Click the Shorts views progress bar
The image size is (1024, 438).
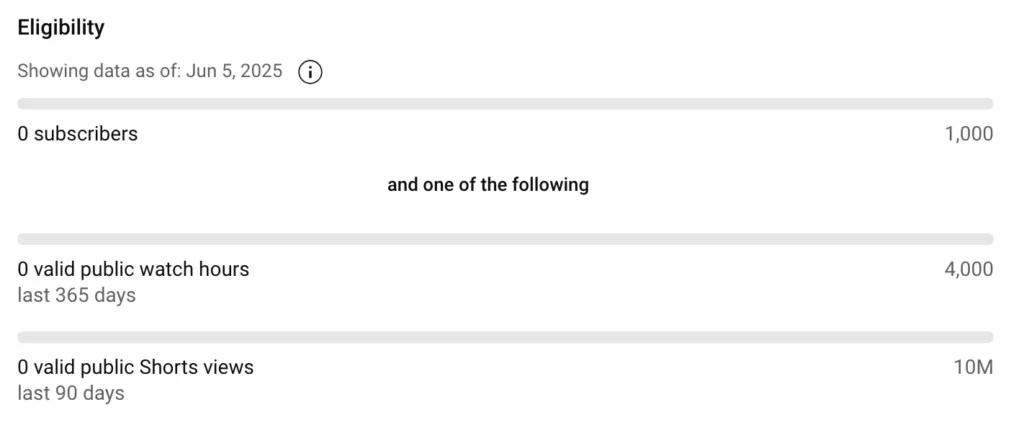[505, 337]
